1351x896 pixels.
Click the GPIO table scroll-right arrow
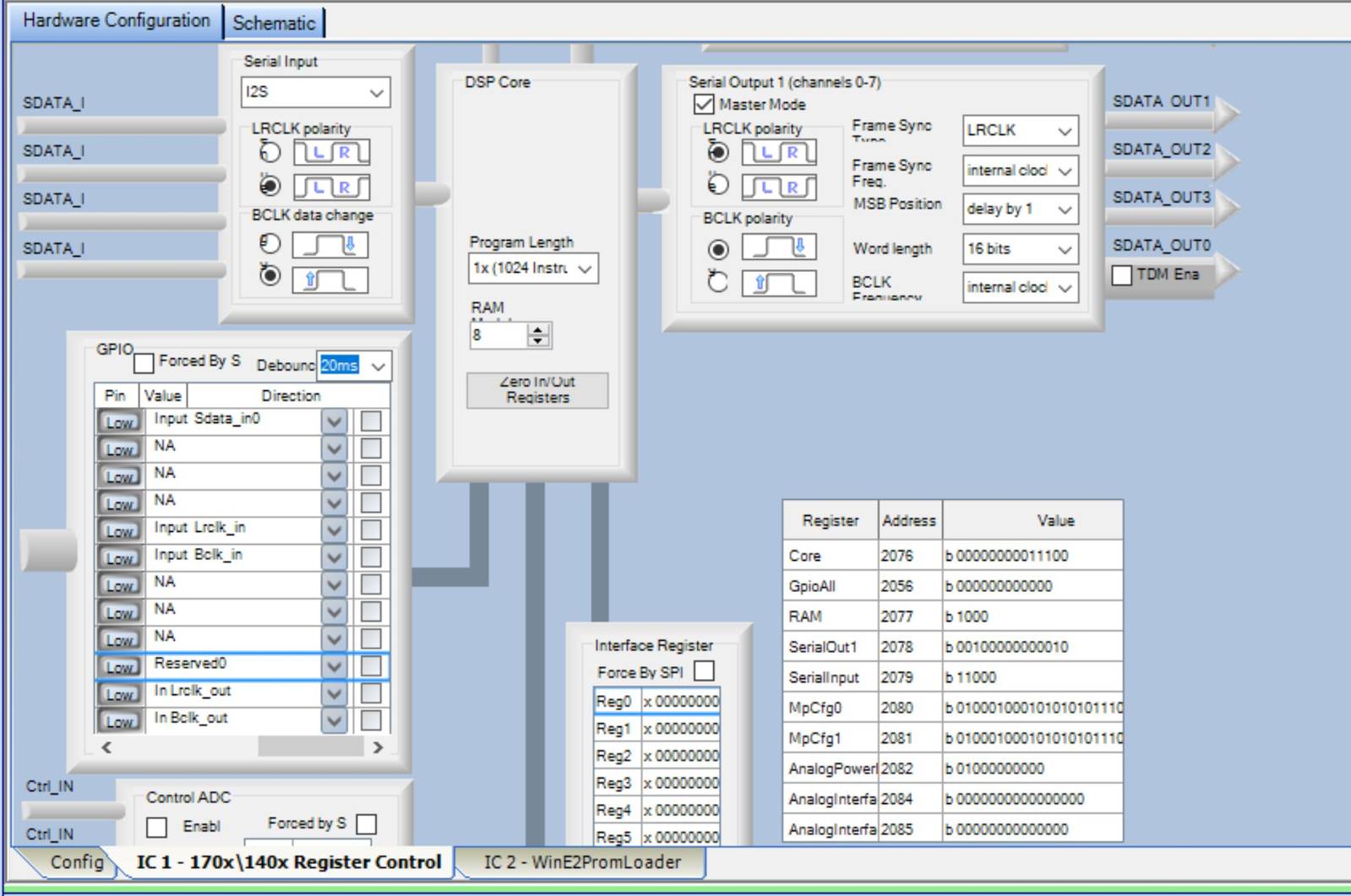pyautogui.click(x=378, y=747)
